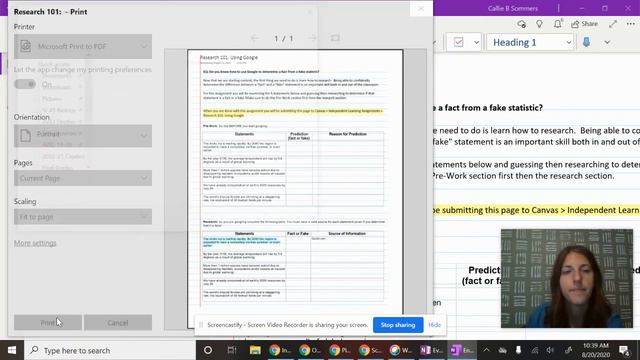This screenshot has height=360, width=640.
Task: Click the Stop sharing button
Action: coord(398,325)
